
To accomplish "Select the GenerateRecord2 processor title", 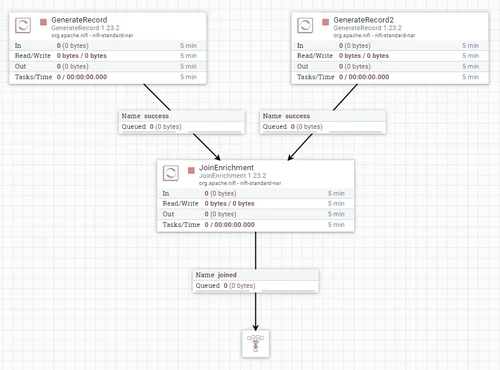I will [363, 20].
